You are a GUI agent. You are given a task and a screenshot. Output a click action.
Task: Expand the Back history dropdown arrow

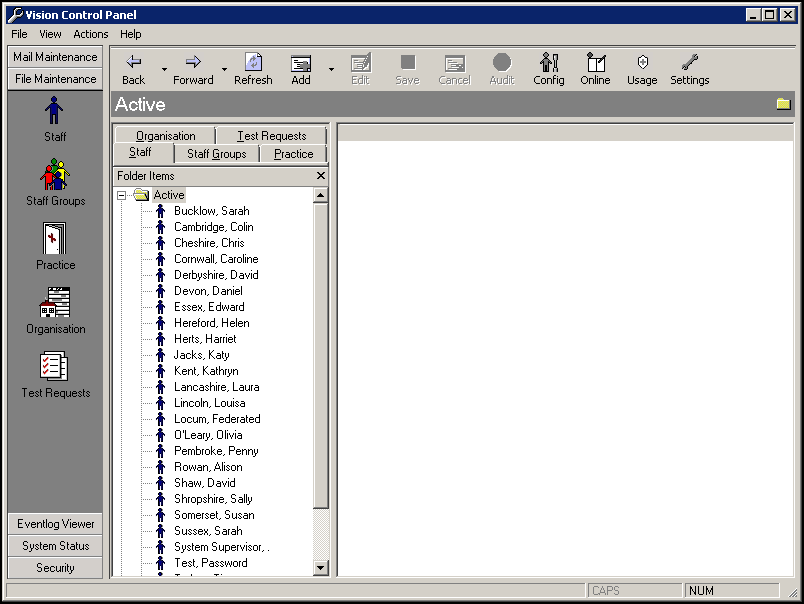pyautogui.click(x=164, y=70)
